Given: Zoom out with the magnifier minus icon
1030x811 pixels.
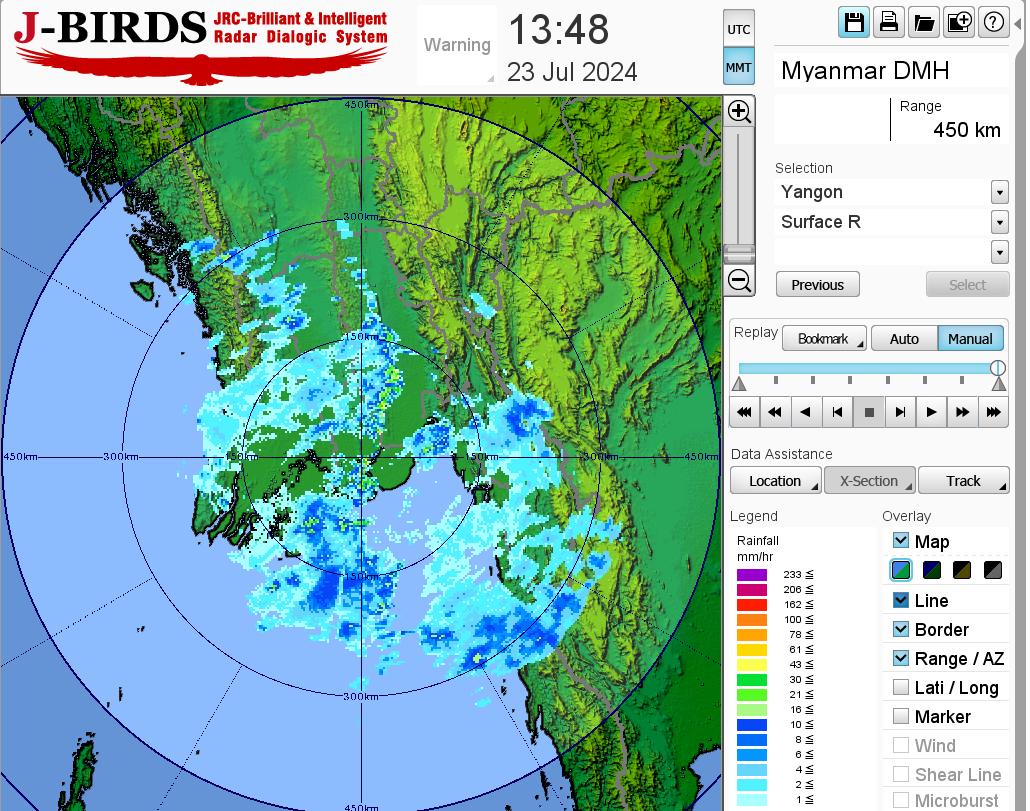Looking at the screenshot, I should [739, 281].
